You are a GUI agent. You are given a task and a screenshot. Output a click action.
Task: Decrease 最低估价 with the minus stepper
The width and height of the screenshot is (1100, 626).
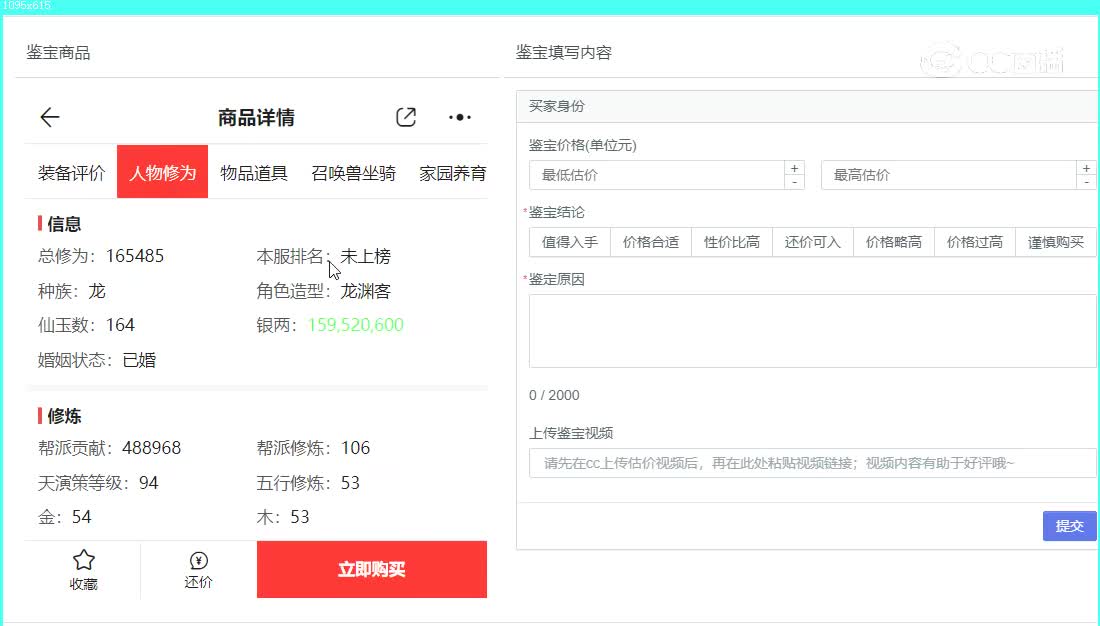(x=794, y=180)
